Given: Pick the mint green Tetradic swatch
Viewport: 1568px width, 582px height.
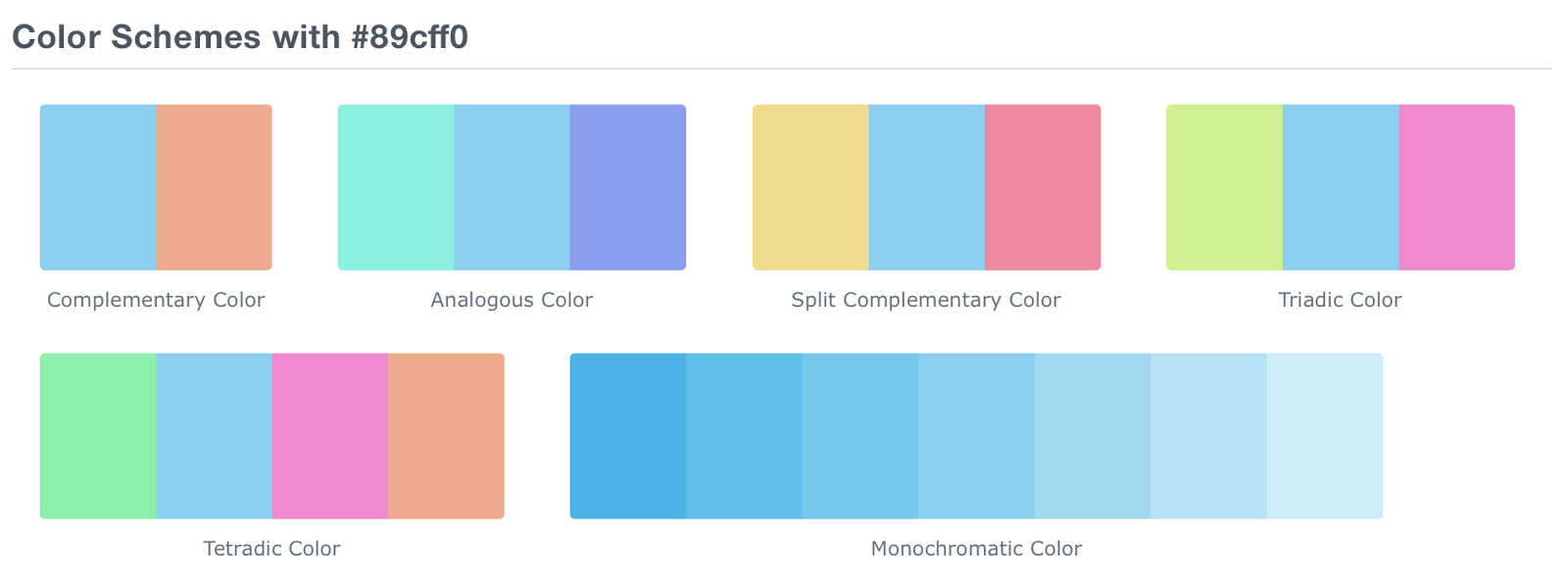Looking at the screenshot, I should [x=98, y=436].
